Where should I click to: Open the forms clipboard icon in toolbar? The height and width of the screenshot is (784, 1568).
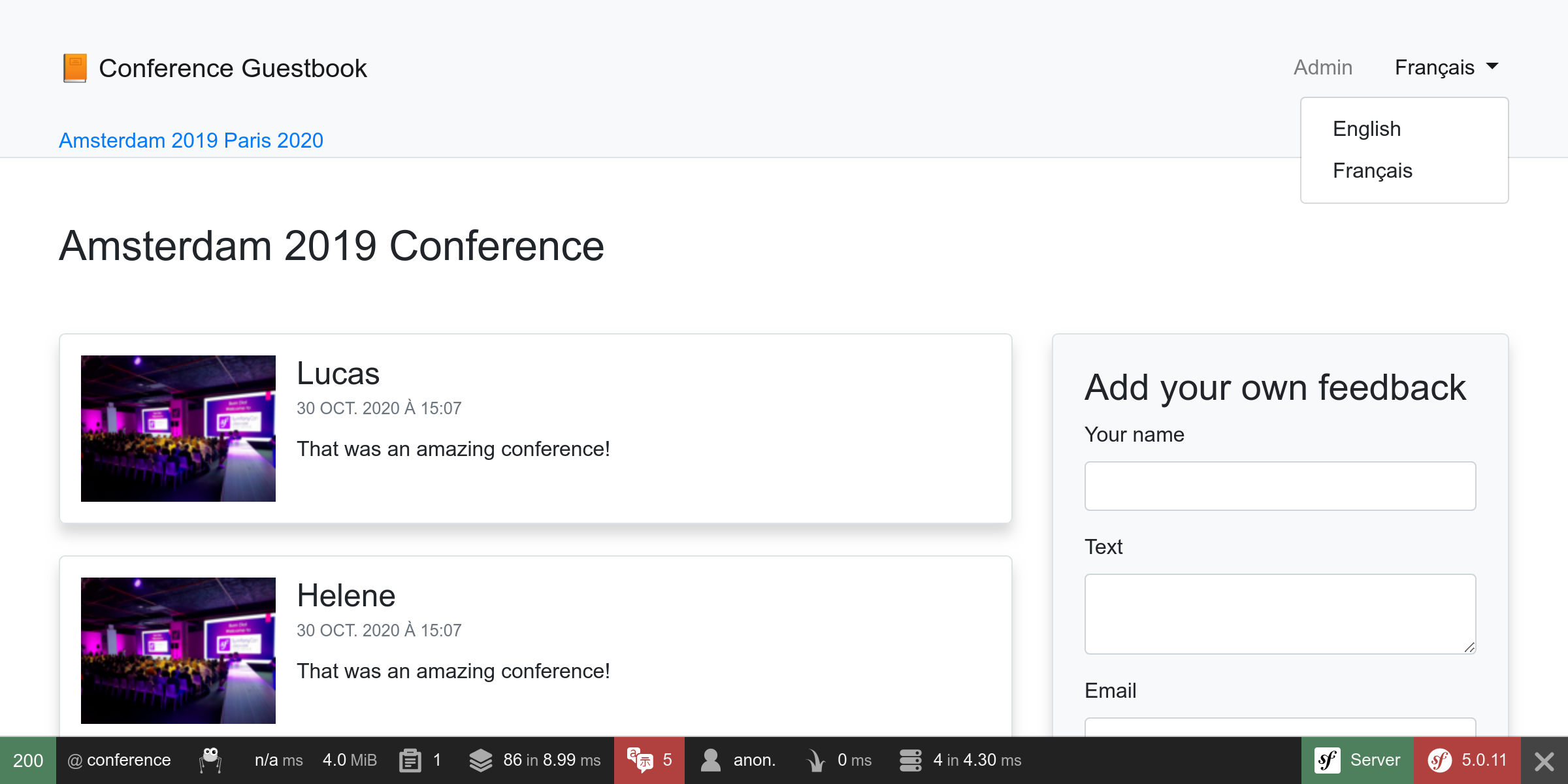pyautogui.click(x=410, y=760)
